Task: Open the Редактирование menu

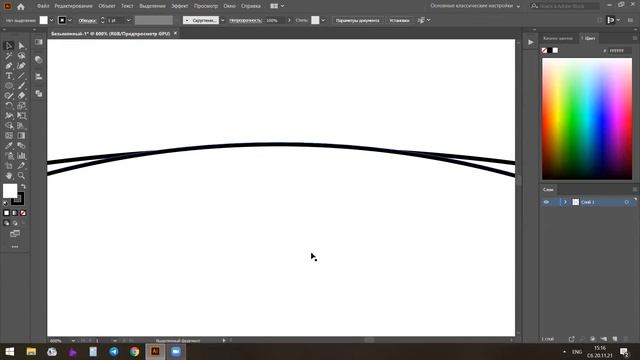Action: click(73, 6)
